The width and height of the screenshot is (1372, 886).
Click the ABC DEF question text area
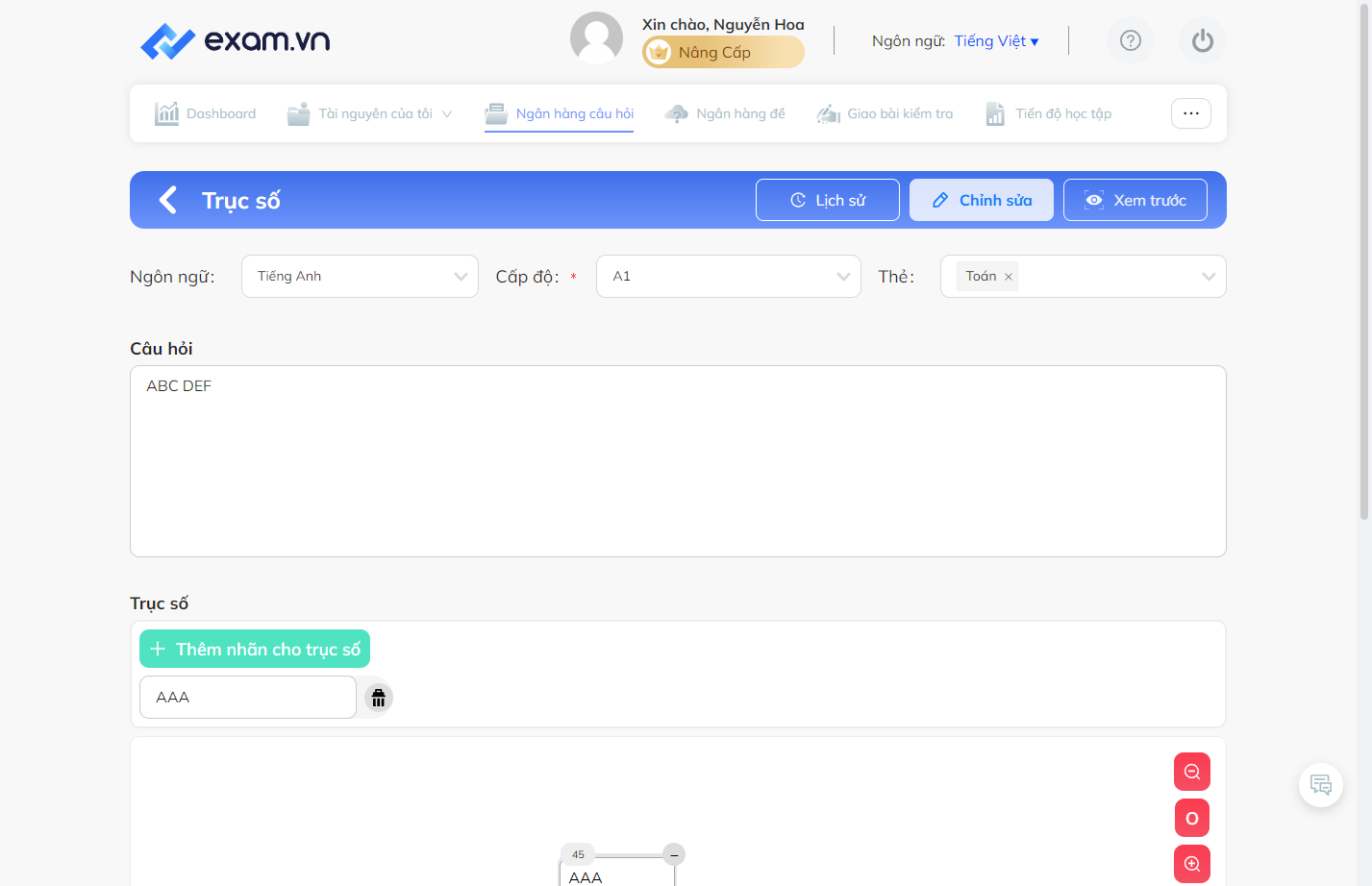(678, 461)
